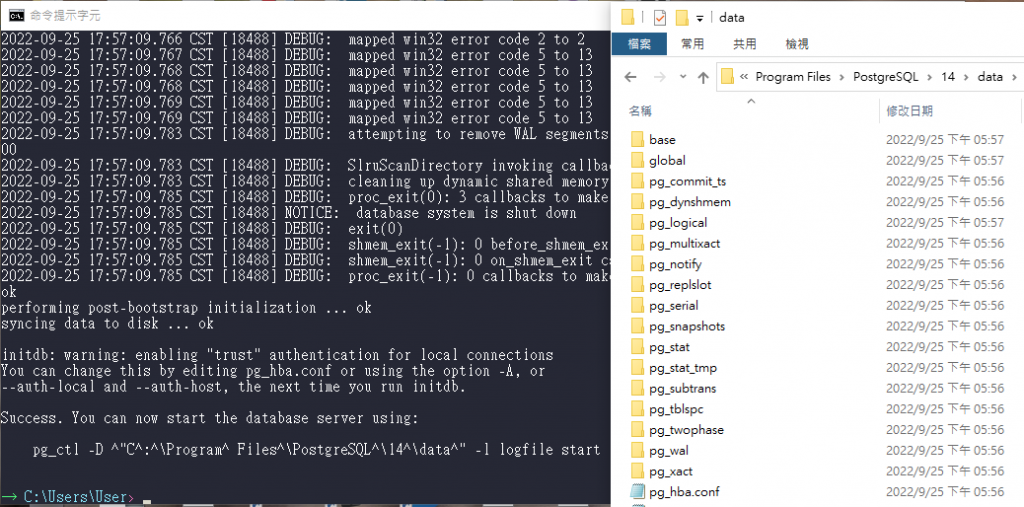Click the 'database system is shut down' log line
Viewport: 1024px width, 507px height.
tap(289, 213)
